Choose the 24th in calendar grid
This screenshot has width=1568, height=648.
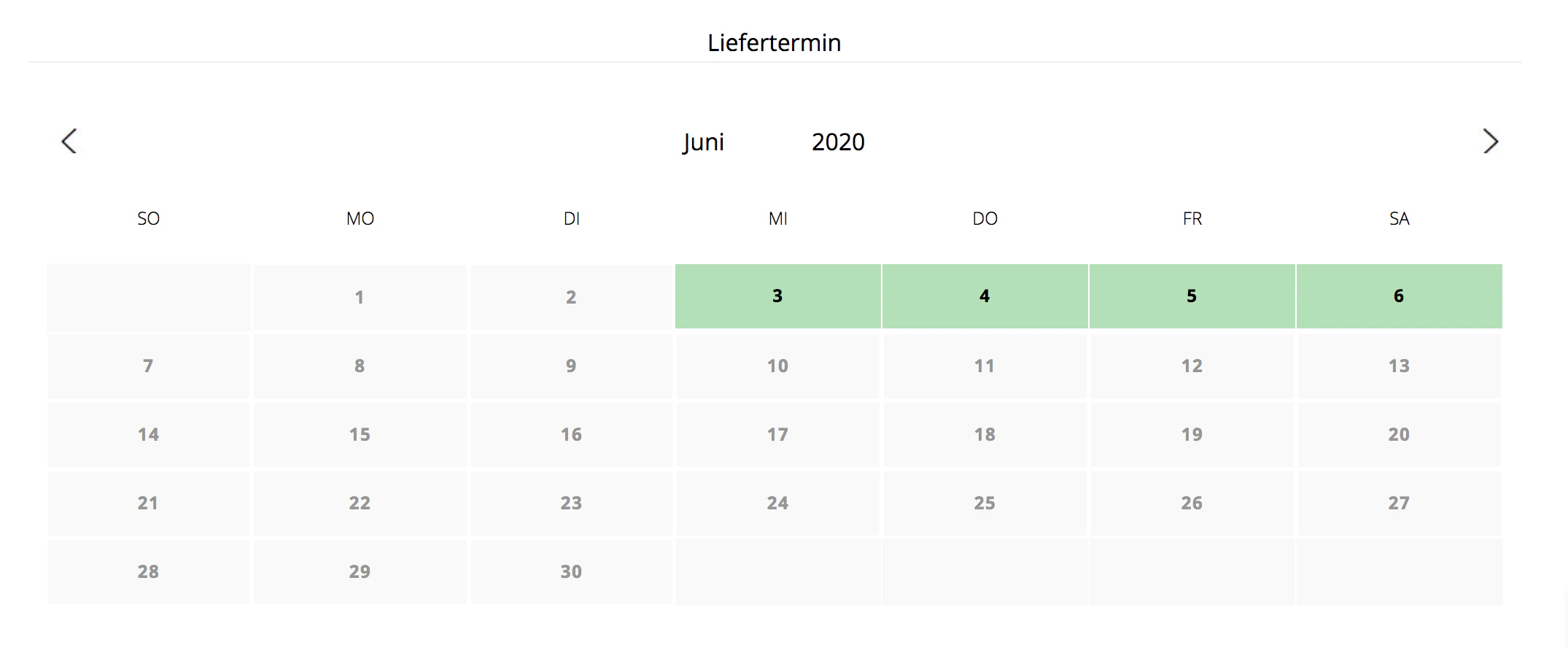pyautogui.click(x=777, y=503)
